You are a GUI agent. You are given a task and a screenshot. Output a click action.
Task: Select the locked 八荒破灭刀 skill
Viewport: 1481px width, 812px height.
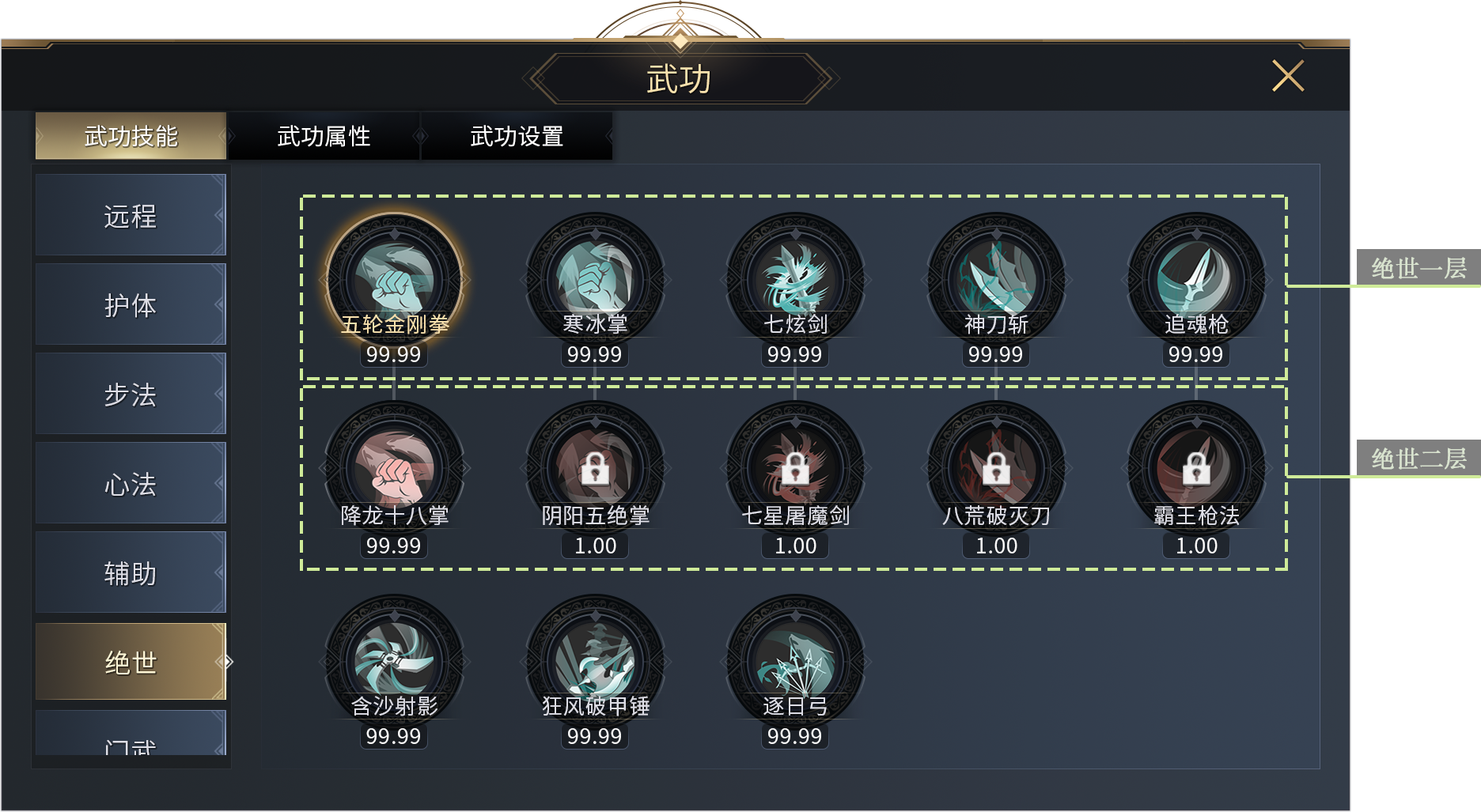coord(996,470)
